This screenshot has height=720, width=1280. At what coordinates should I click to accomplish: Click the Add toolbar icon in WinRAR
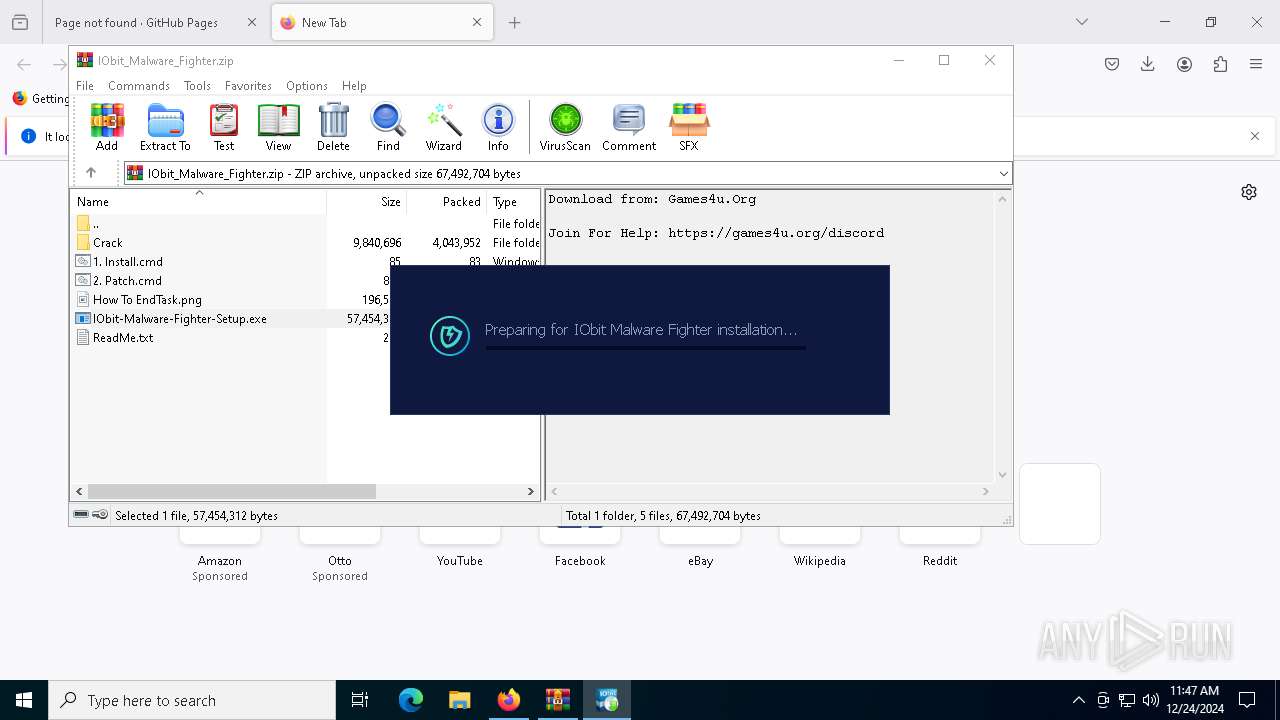click(x=107, y=127)
